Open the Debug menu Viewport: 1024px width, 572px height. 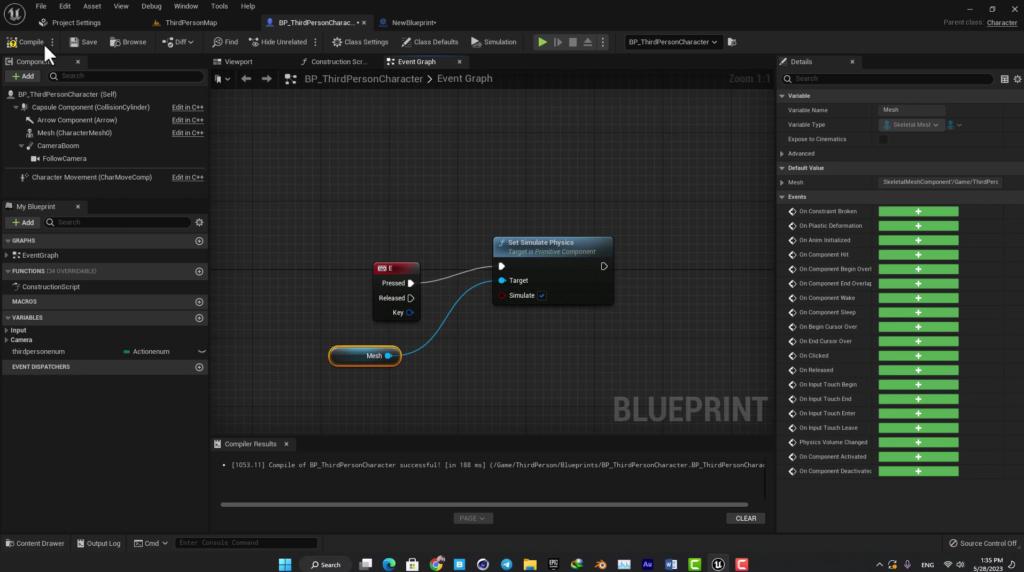(x=151, y=6)
